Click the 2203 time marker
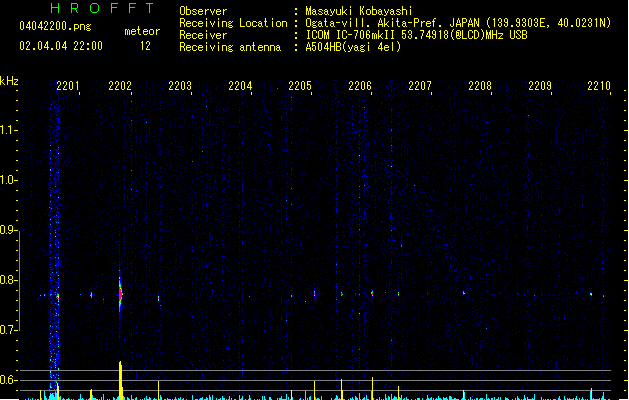The height and width of the screenshot is (400, 629). pos(180,86)
